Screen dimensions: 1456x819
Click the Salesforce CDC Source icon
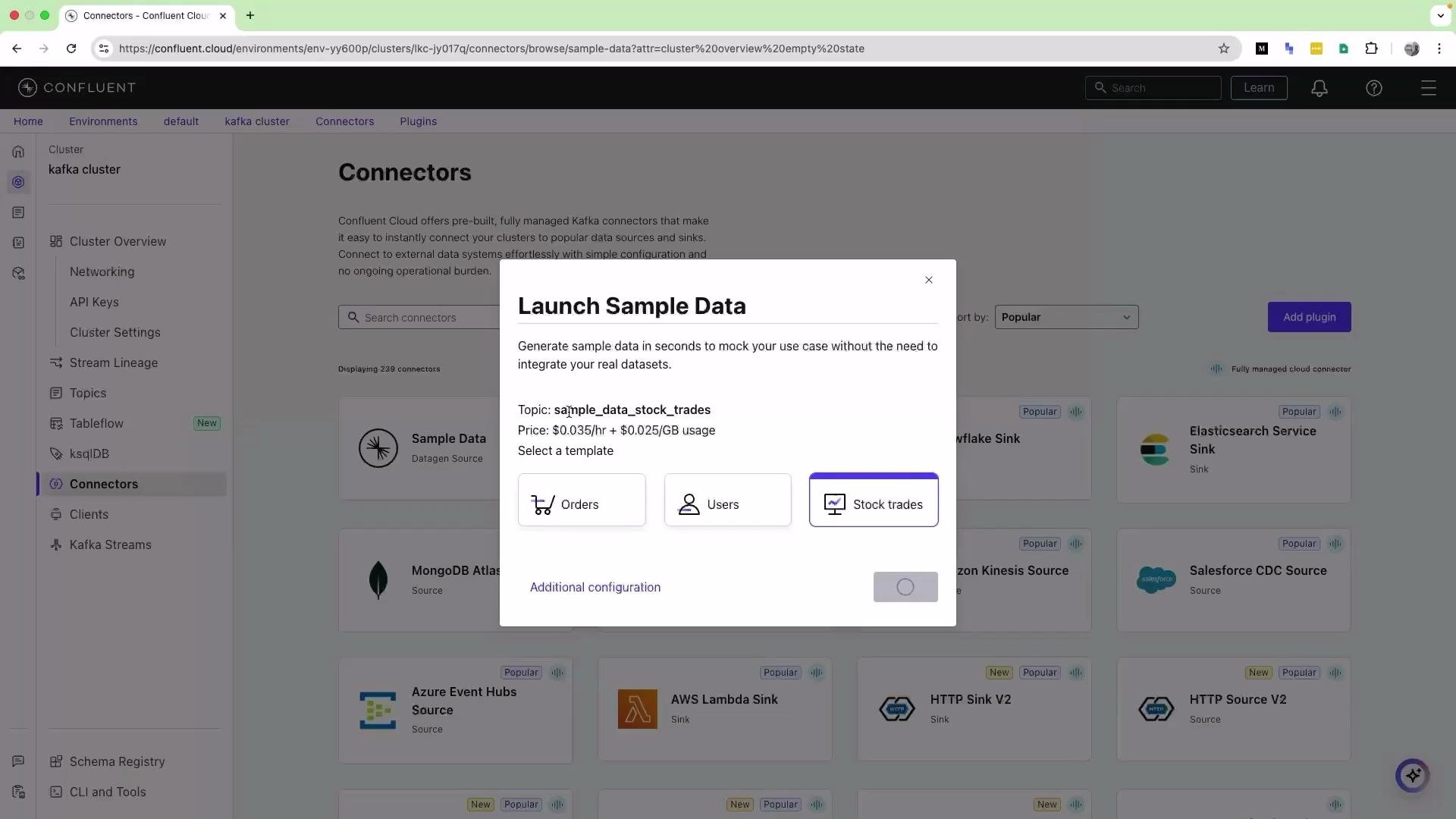click(x=1156, y=580)
